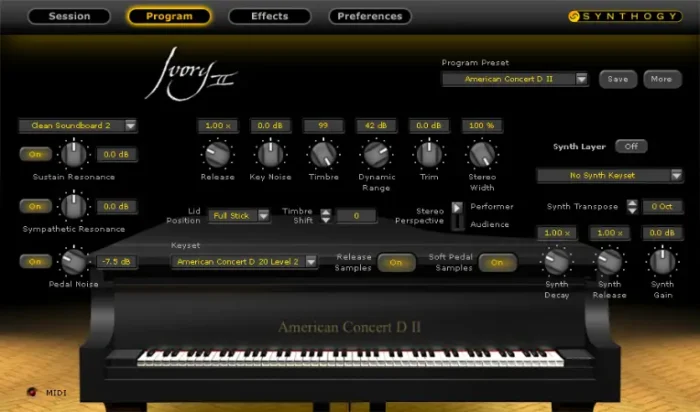The height and width of the screenshot is (412, 700).
Task: Click the Timbre knob
Action: [x=322, y=154]
